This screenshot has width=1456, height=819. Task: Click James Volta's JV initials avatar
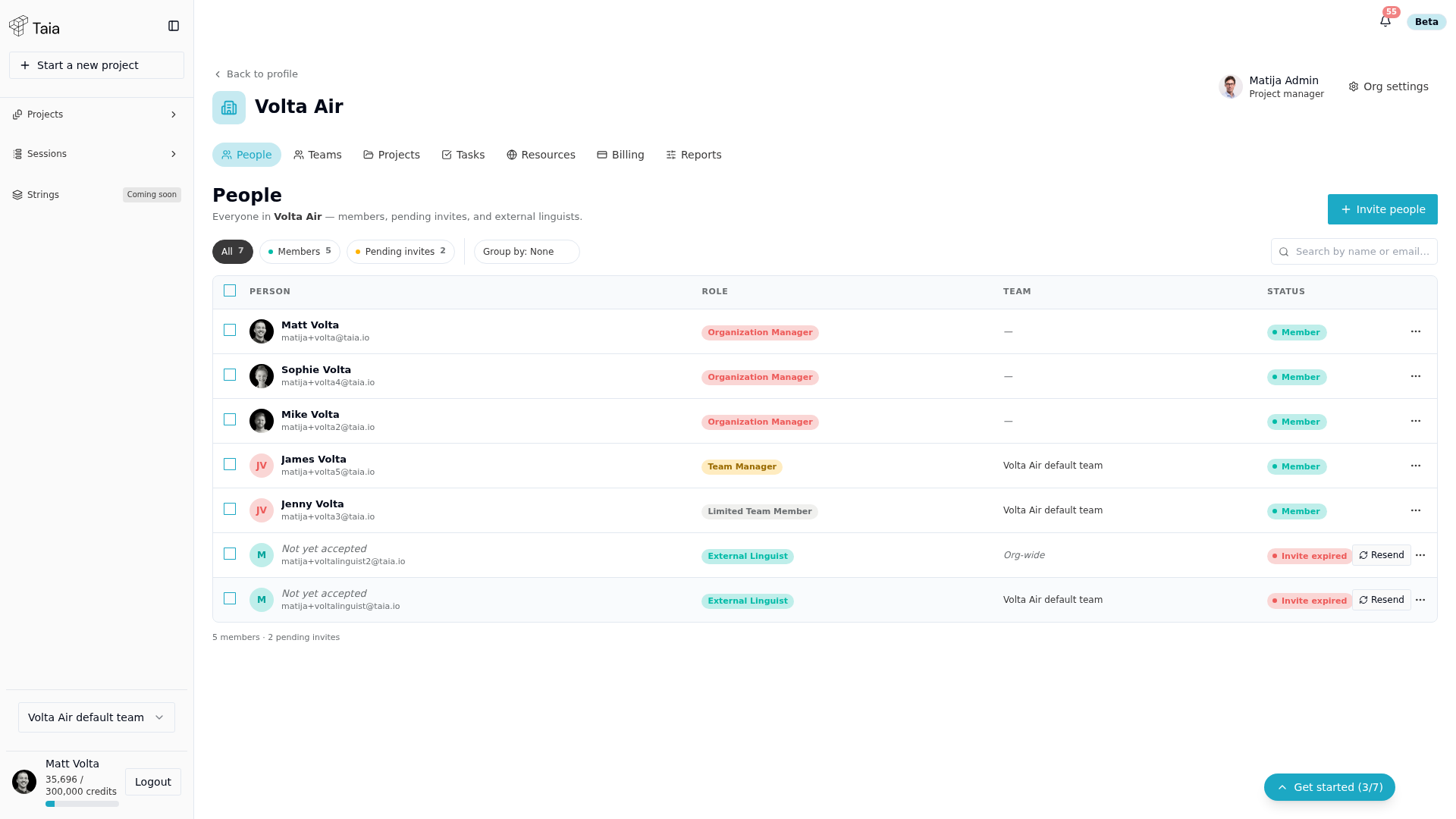262,466
